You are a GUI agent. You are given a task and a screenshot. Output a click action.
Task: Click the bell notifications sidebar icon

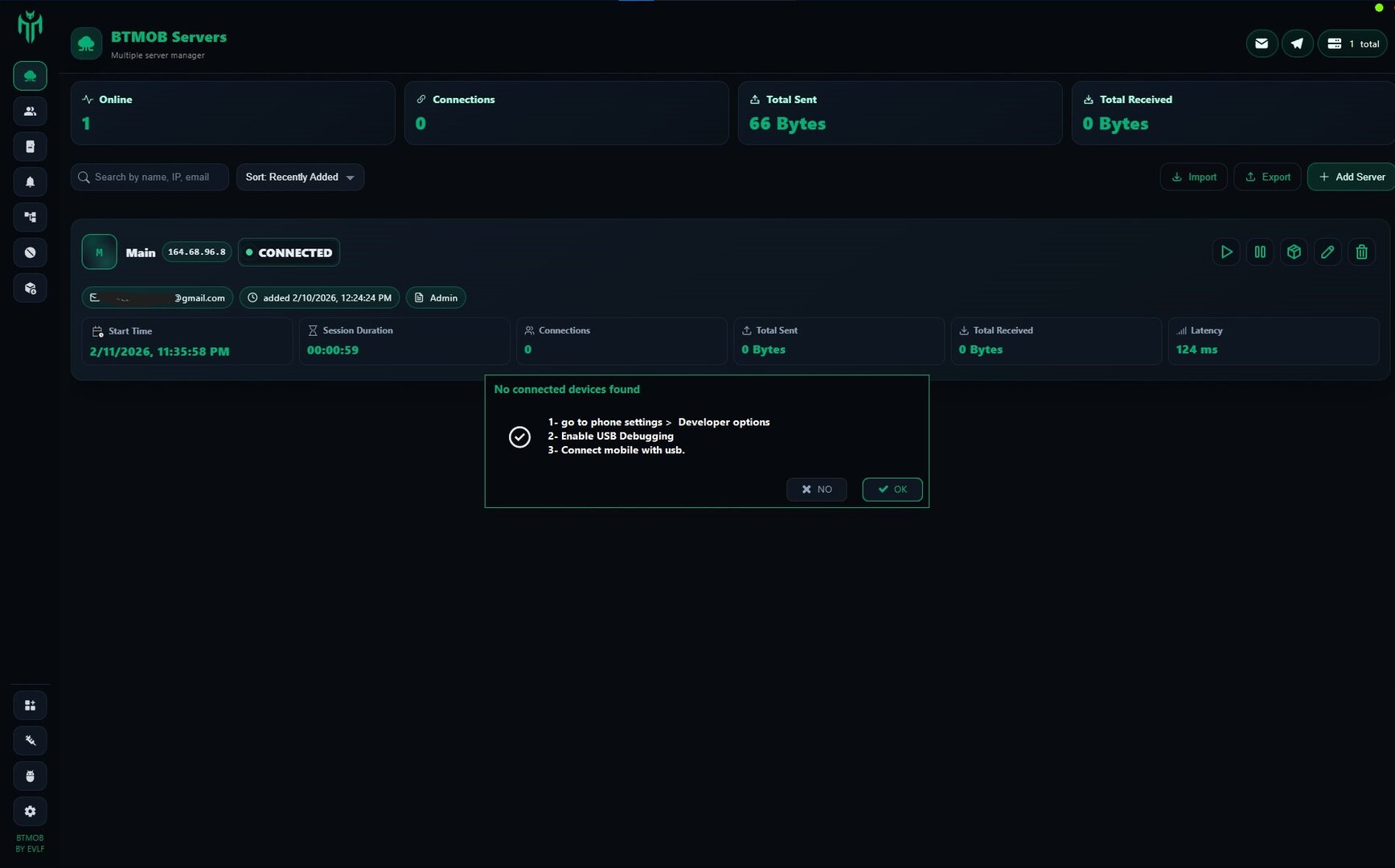[x=30, y=182]
